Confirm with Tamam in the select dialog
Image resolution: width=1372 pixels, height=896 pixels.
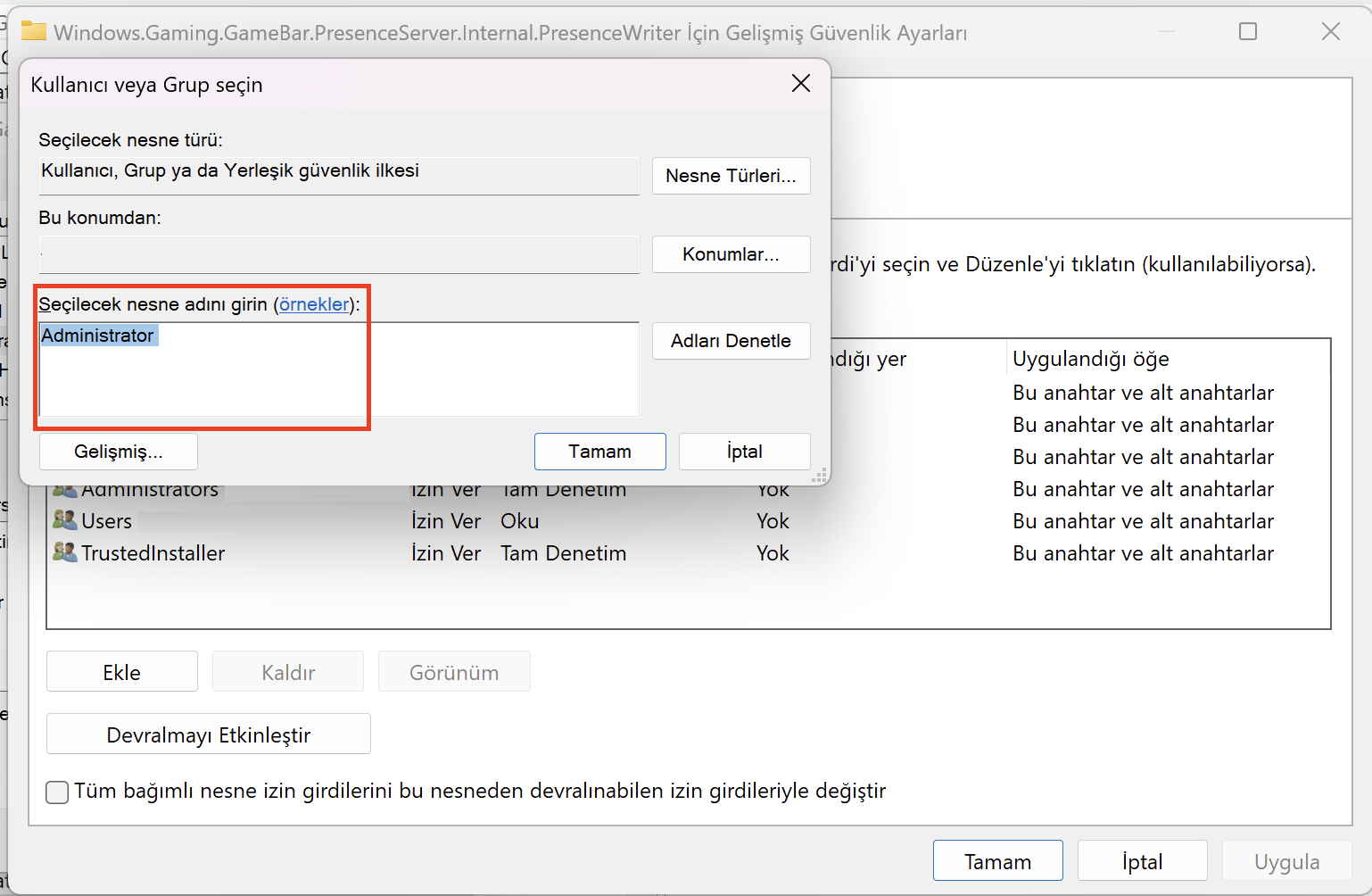(599, 452)
